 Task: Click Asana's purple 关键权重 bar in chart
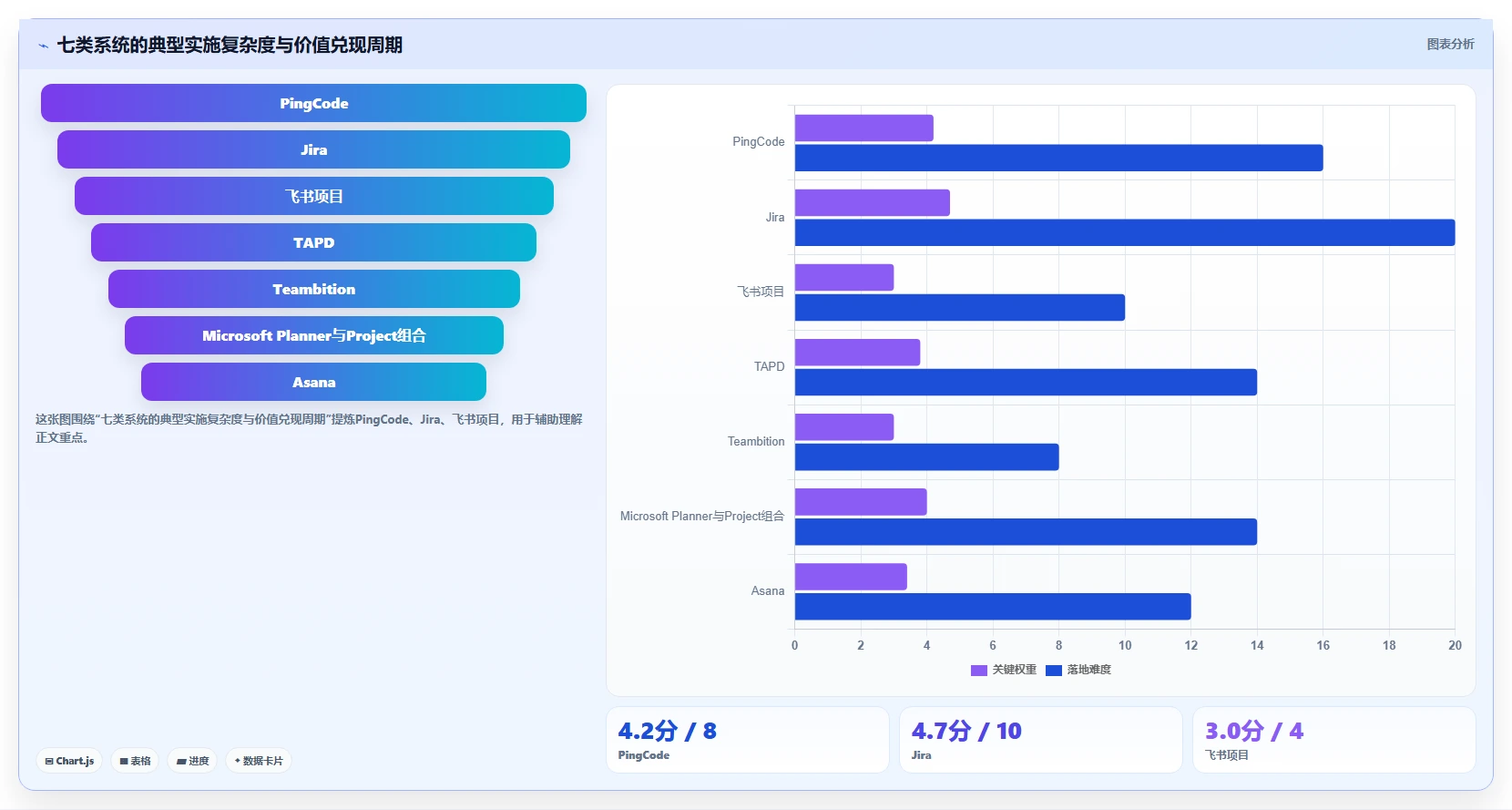[851, 577]
